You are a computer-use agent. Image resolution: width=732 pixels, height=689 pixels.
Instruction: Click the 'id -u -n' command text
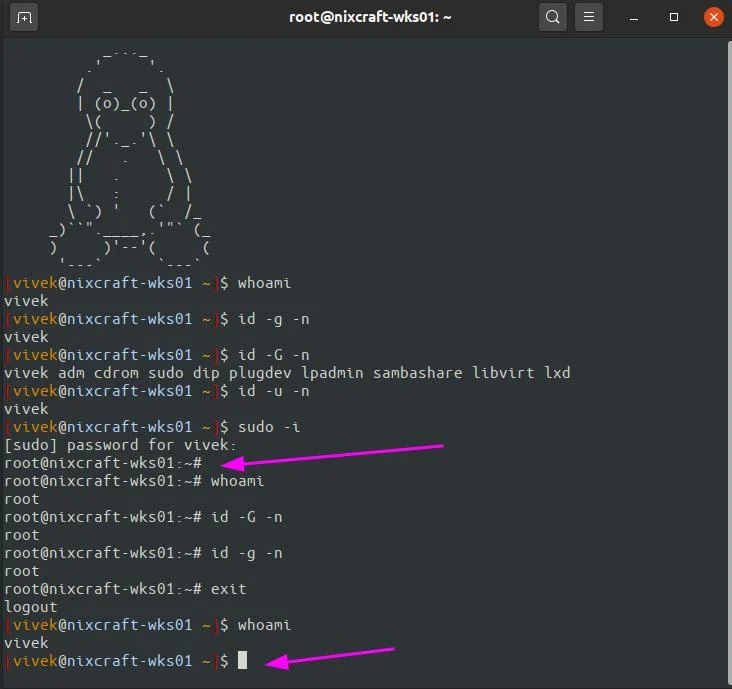click(x=274, y=391)
